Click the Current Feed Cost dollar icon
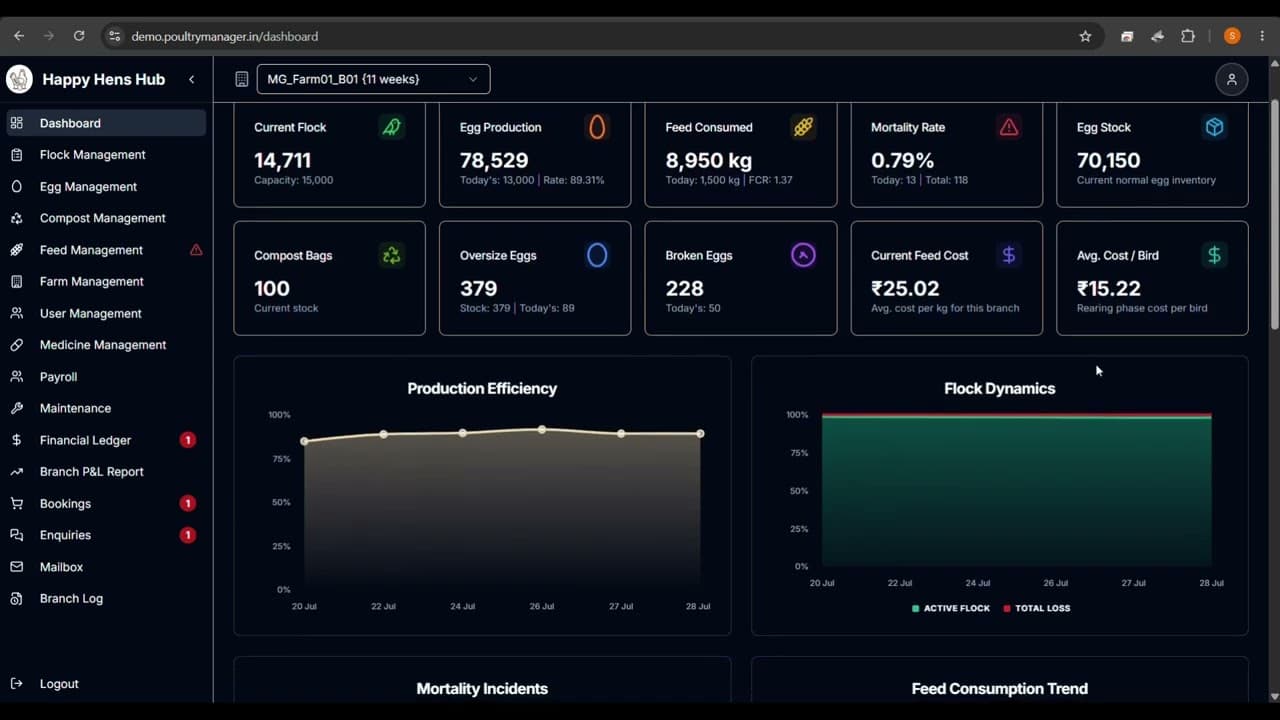The height and width of the screenshot is (720, 1280). (1009, 255)
